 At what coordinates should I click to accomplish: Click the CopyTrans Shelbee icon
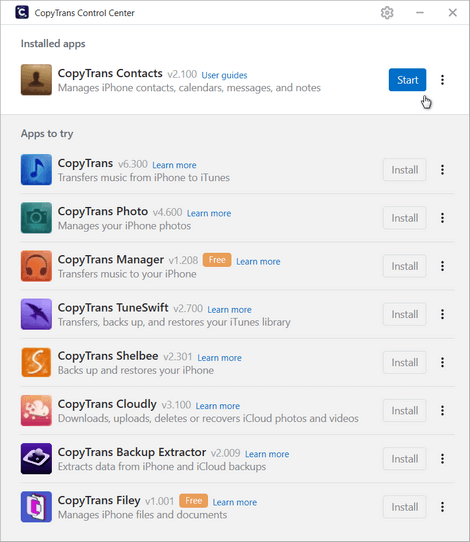coord(36,362)
